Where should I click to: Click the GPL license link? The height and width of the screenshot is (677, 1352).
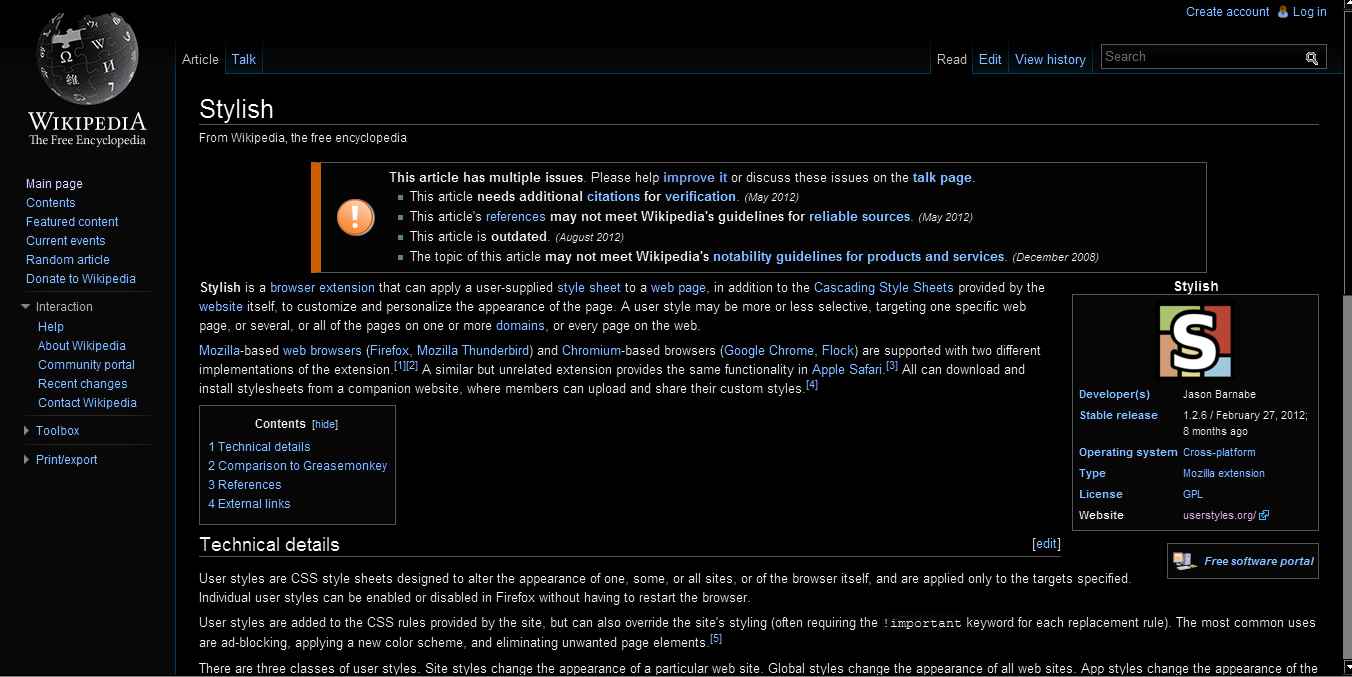(1193, 495)
